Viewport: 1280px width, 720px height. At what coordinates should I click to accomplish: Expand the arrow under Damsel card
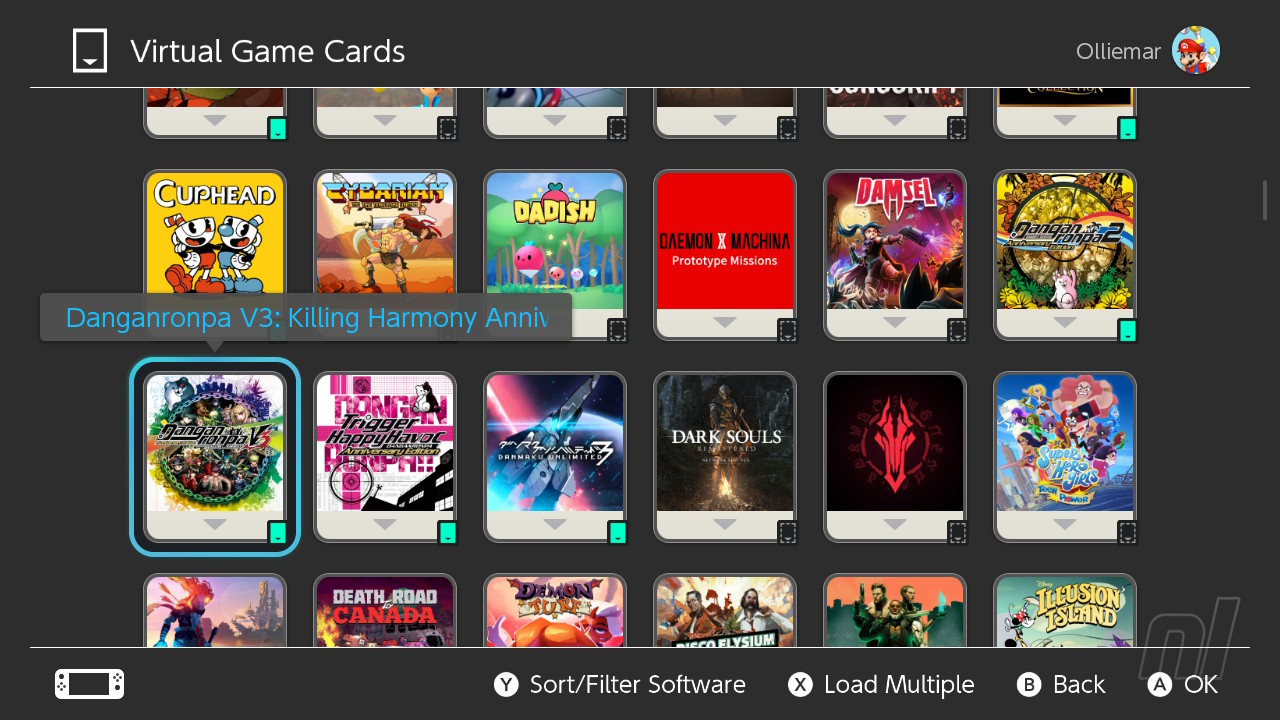pyautogui.click(x=895, y=323)
